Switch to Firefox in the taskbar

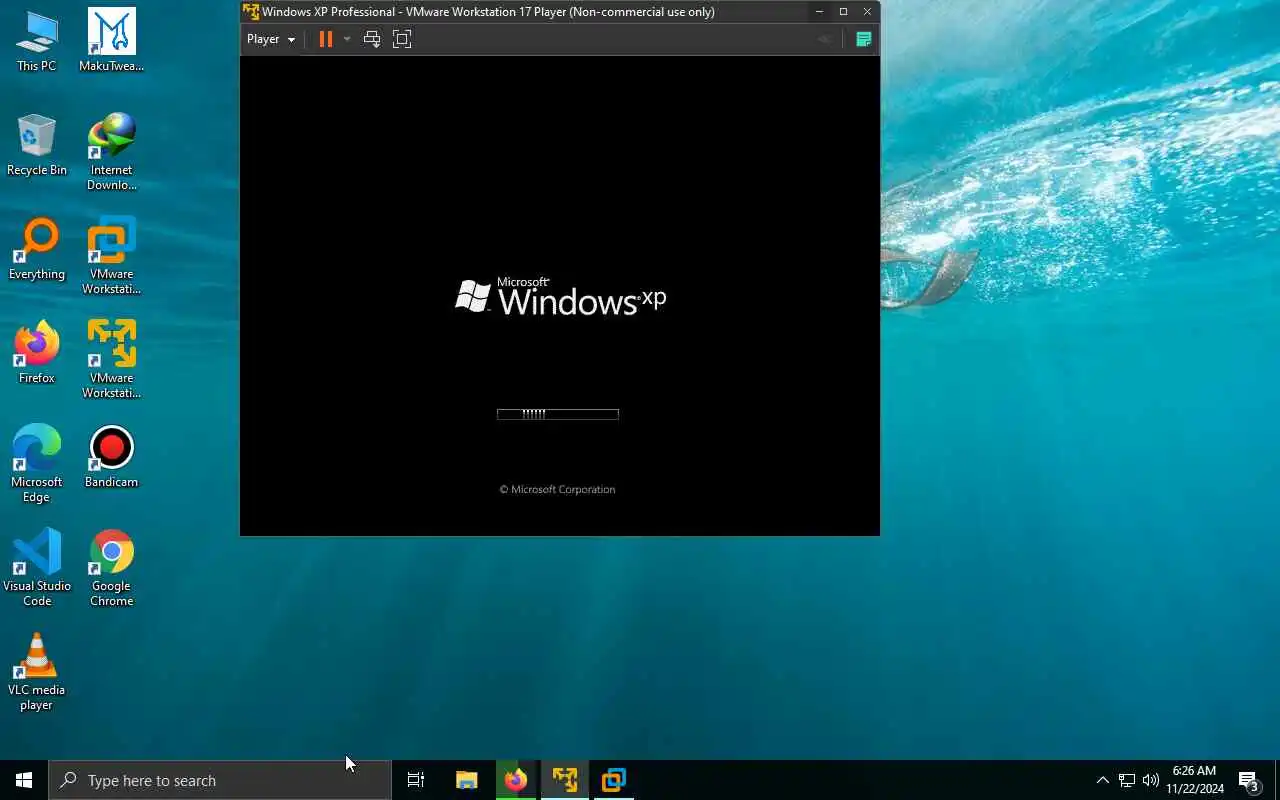point(515,780)
